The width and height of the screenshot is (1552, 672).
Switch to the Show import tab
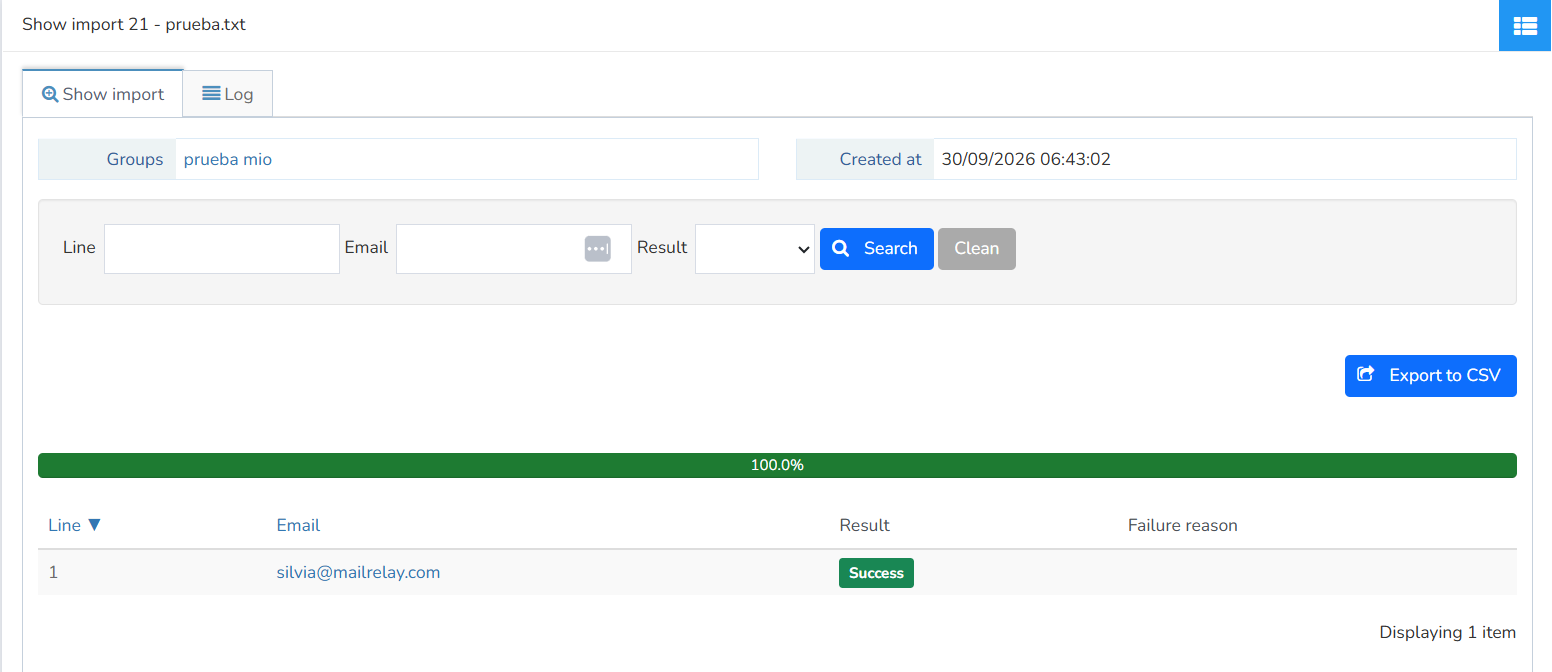[x=103, y=94]
